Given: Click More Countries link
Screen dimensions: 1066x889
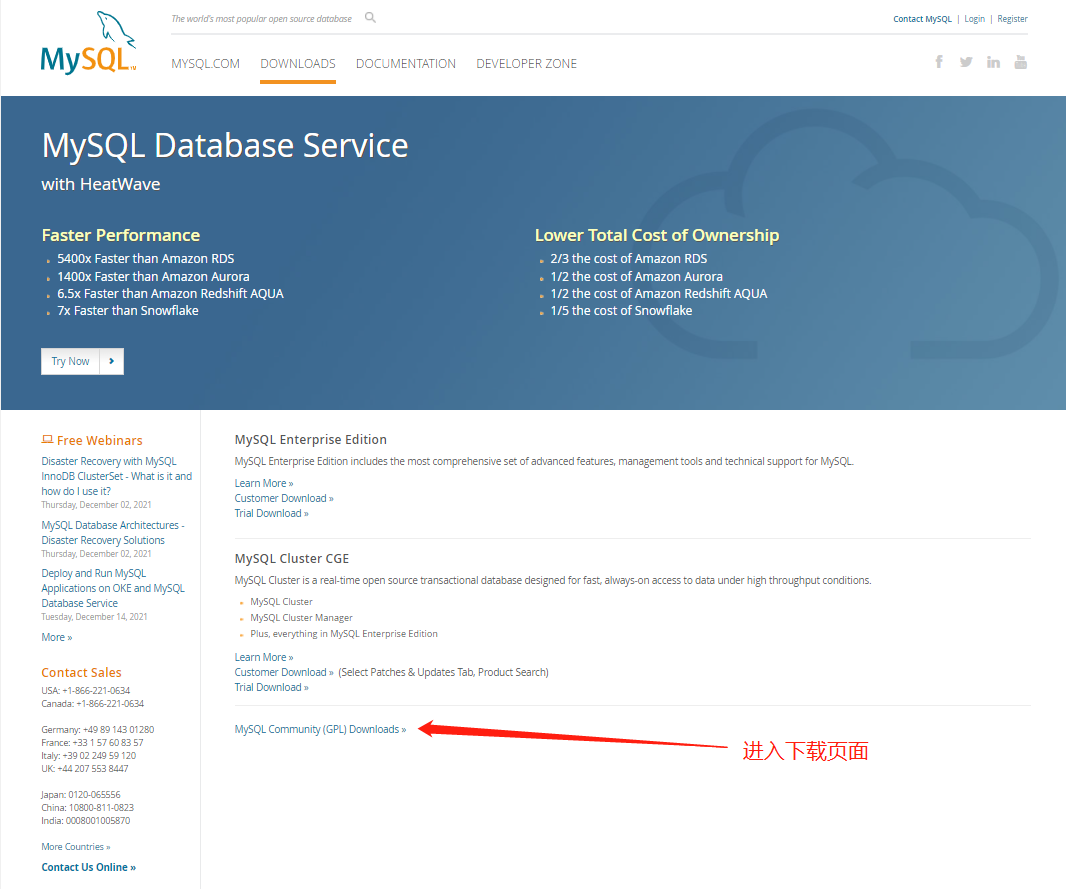Looking at the screenshot, I should [75, 847].
